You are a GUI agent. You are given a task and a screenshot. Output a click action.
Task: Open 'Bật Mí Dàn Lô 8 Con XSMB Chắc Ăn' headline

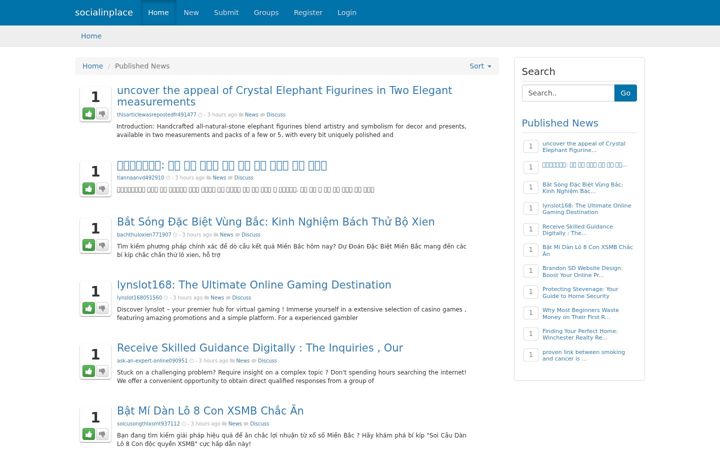pyautogui.click(x=210, y=411)
